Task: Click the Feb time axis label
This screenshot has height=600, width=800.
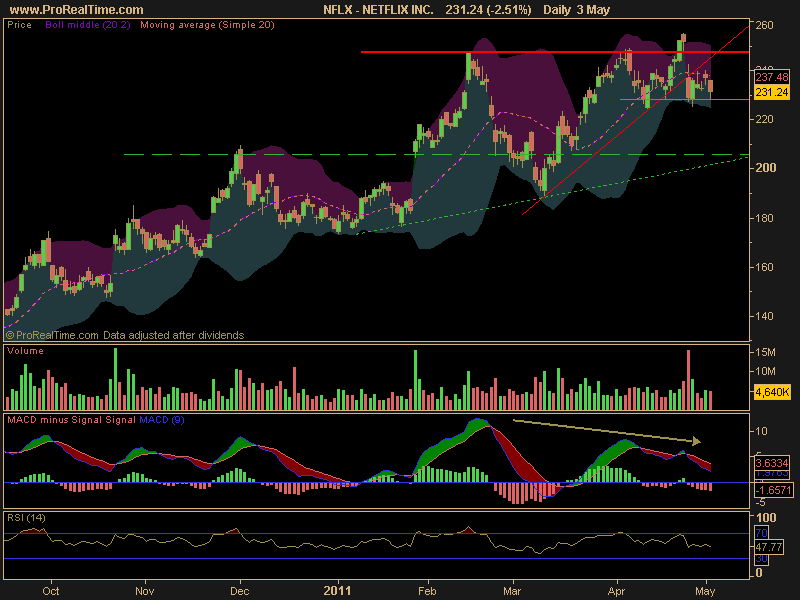Action: [427, 591]
